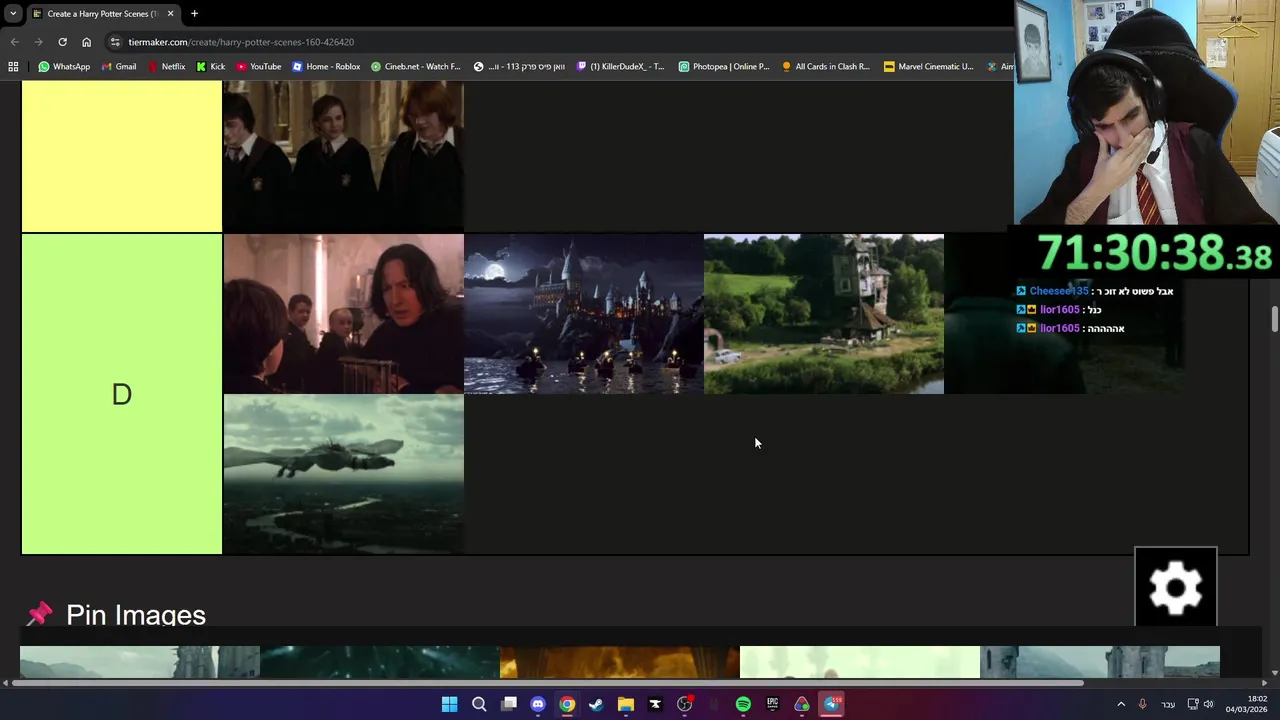Switch the Hebrew input language indicator

pos(1168,704)
